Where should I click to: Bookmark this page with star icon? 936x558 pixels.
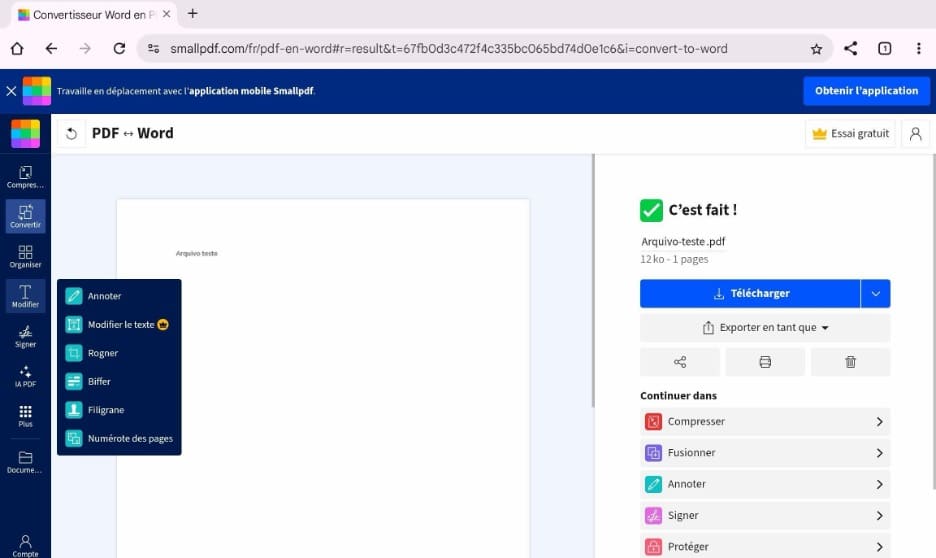click(x=816, y=49)
